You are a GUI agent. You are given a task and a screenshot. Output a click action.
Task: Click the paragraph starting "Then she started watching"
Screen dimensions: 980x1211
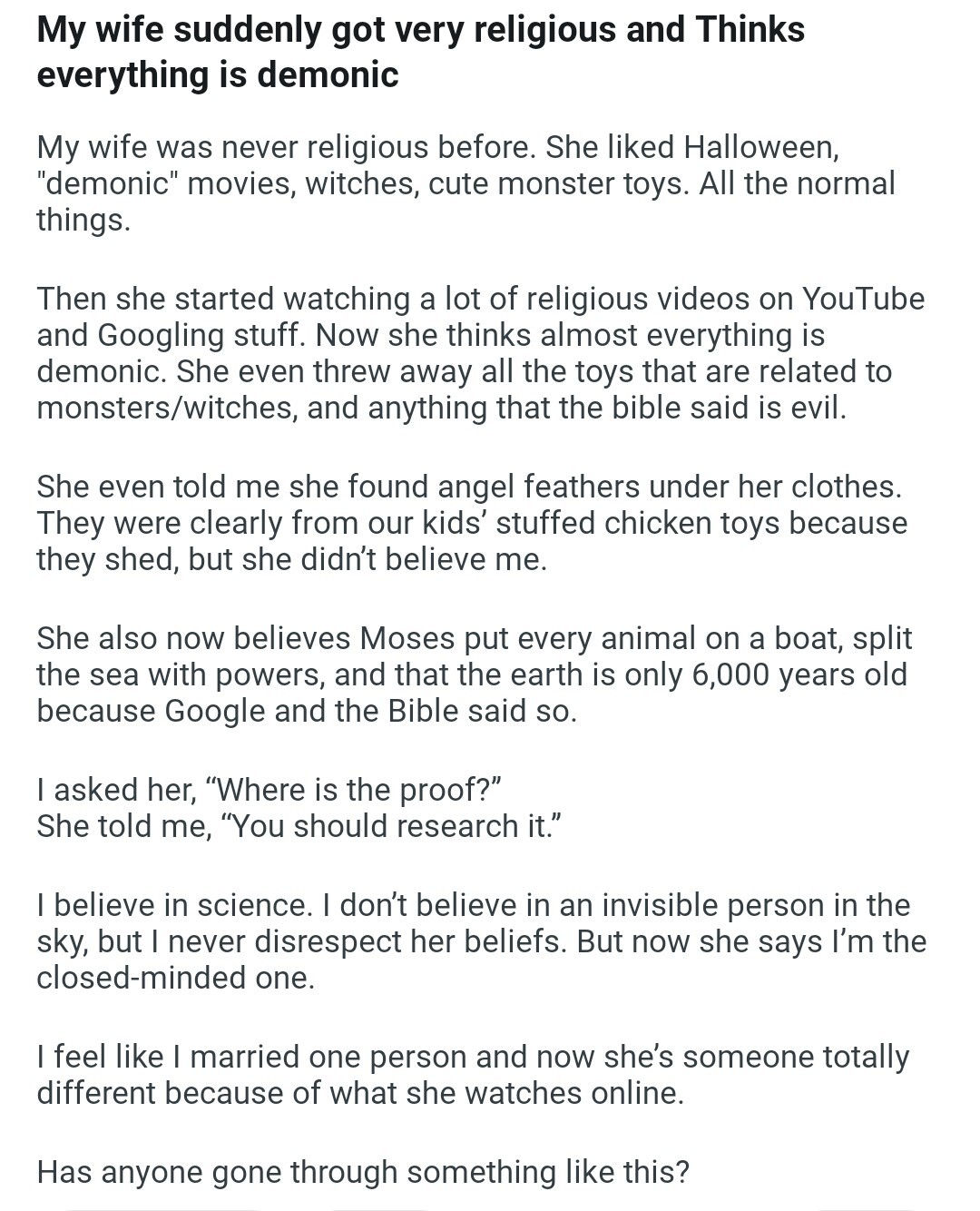pyautogui.click(x=481, y=353)
